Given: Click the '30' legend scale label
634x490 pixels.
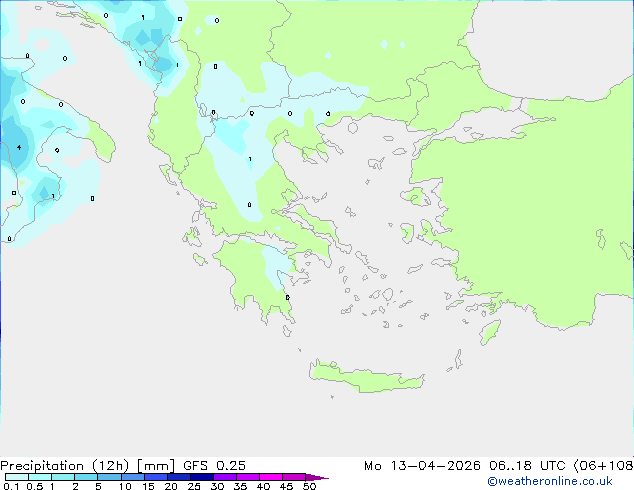Looking at the screenshot, I should (x=217, y=486).
